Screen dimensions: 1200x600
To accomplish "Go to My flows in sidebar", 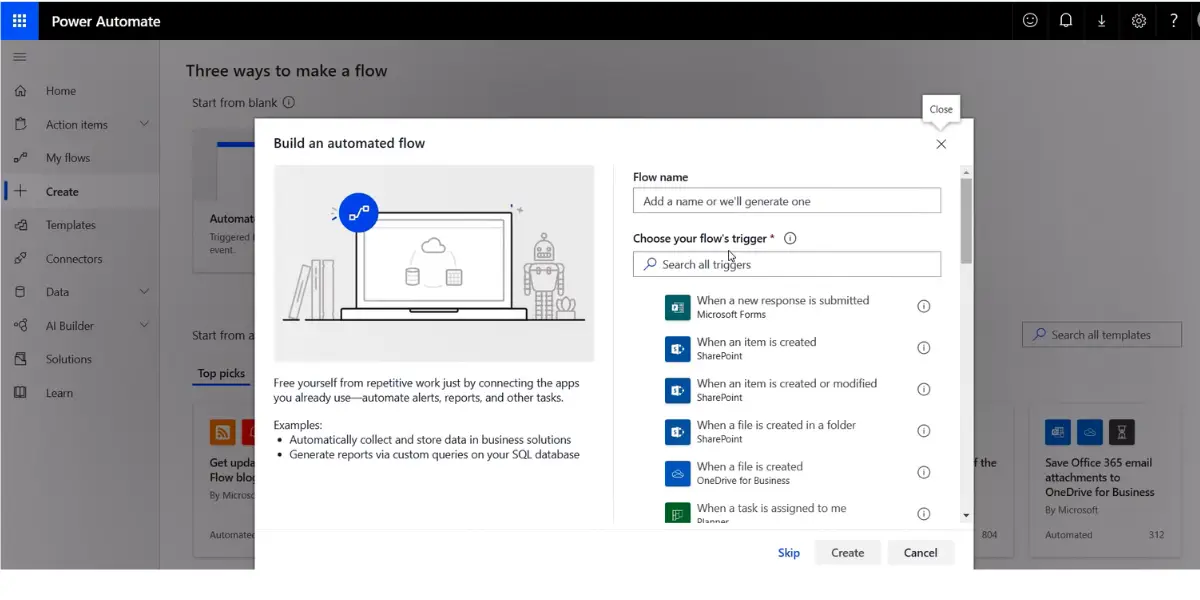I will click(67, 158).
